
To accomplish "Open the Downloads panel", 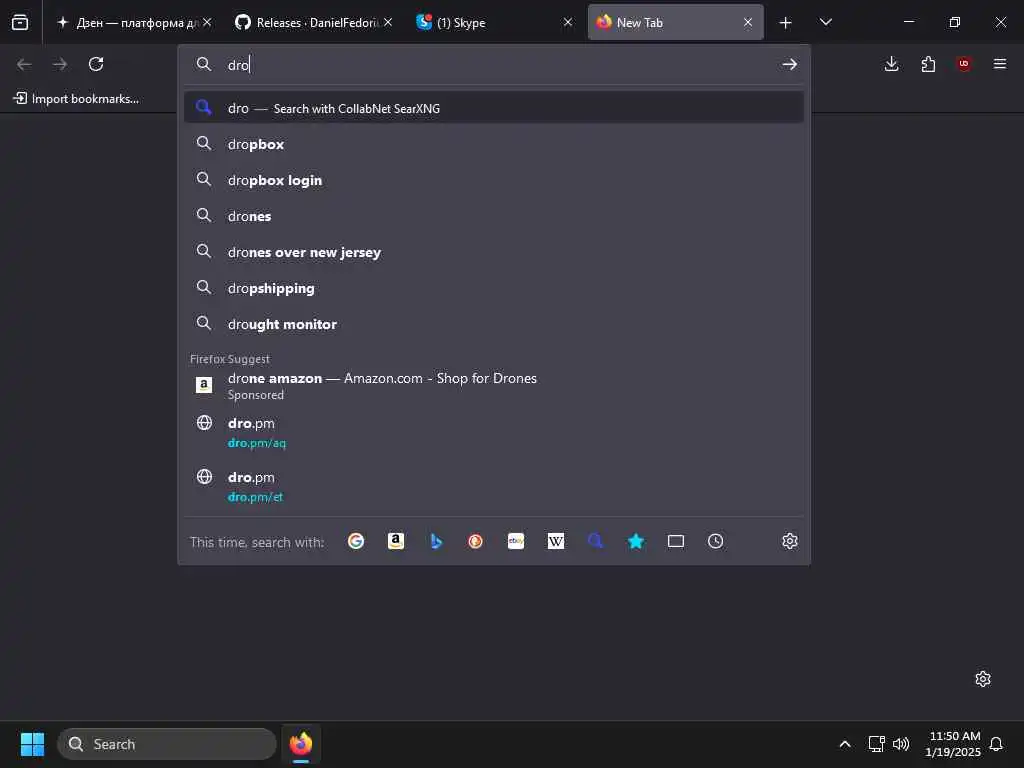I will 891,64.
